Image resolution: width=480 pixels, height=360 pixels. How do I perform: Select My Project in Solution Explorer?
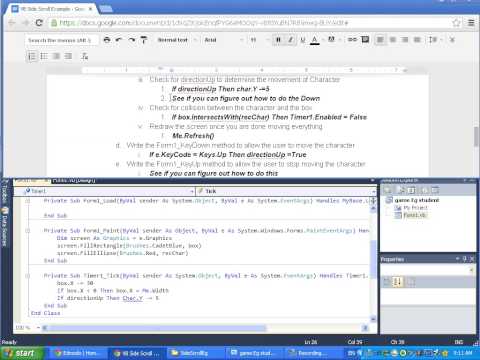(x=411, y=208)
